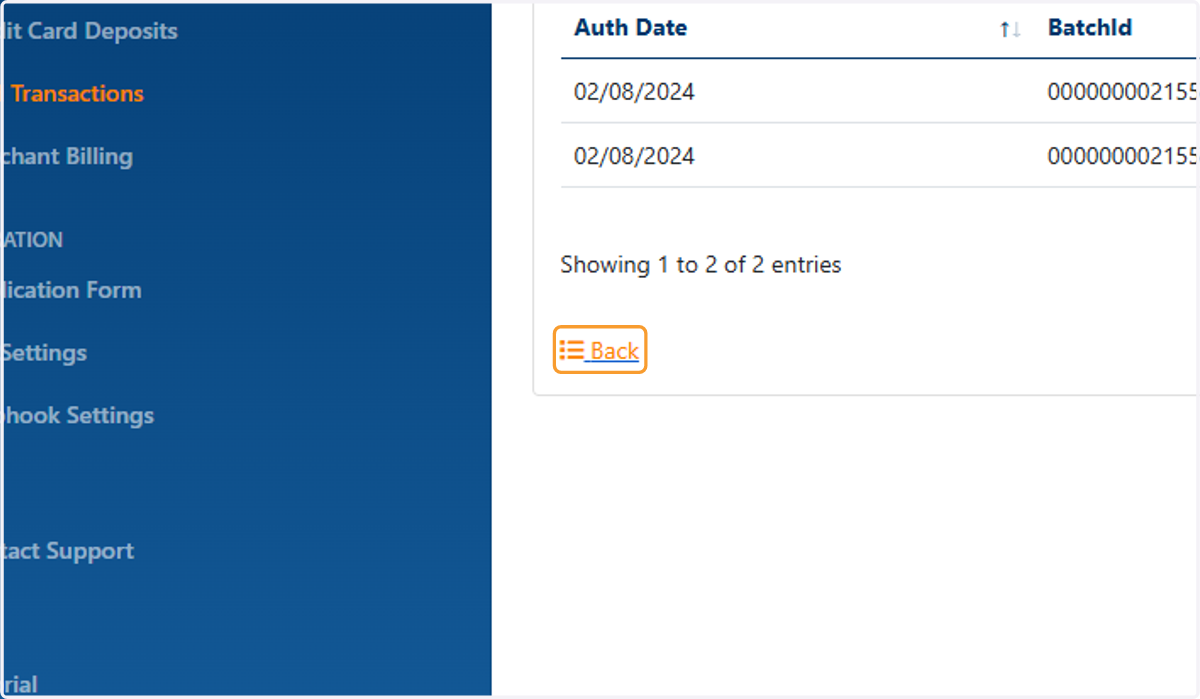This screenshot has width=1200, height=699.
Task: Click second row's 02/08/2024 auth date
Action: click(634, 156)
